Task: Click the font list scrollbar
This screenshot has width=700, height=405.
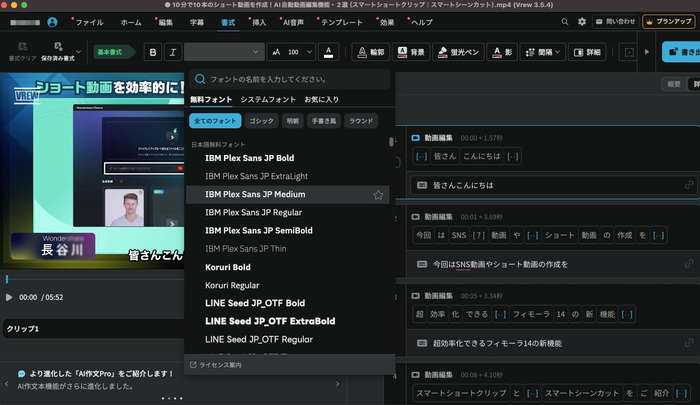Action: [x=392, y=142]
